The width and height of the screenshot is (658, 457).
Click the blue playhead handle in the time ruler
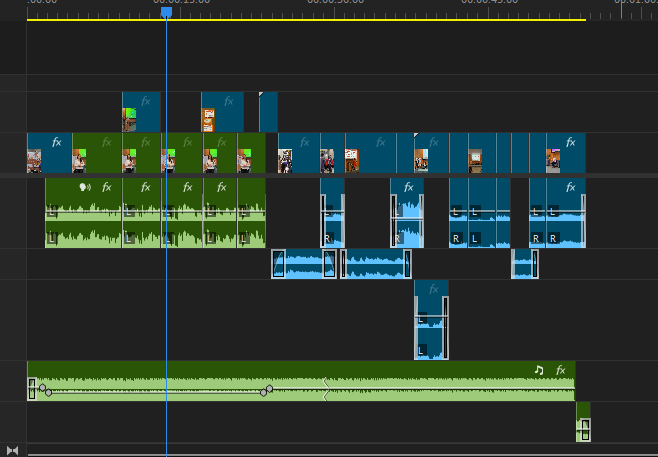coord(167,12)
